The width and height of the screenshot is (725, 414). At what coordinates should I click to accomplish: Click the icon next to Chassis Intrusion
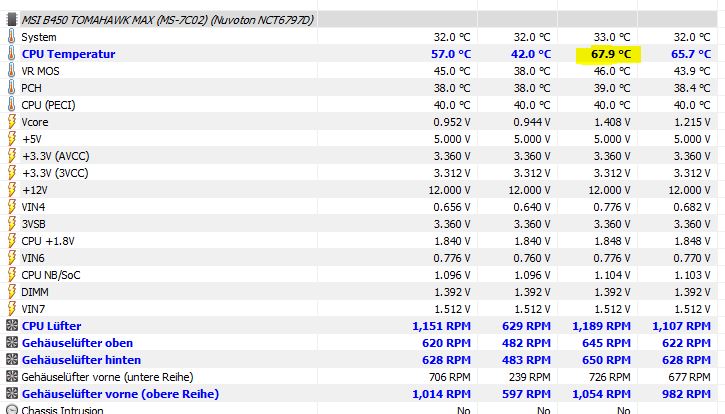point(12,410)
